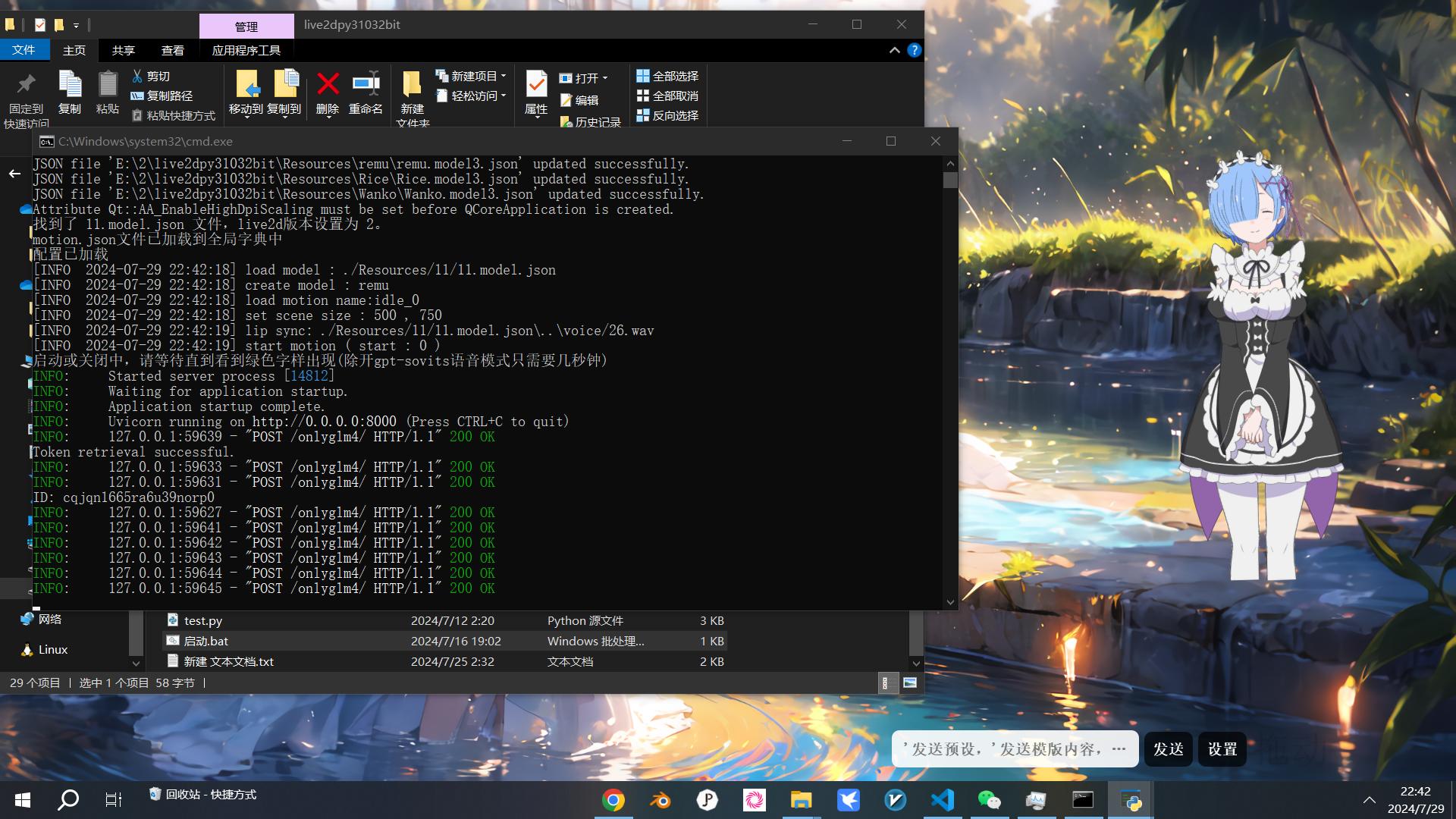The width and height of the screenshot is (1456, 819).
Task: Click the chat message input field
Action: pyautogui.click(x=1015, y=749)
